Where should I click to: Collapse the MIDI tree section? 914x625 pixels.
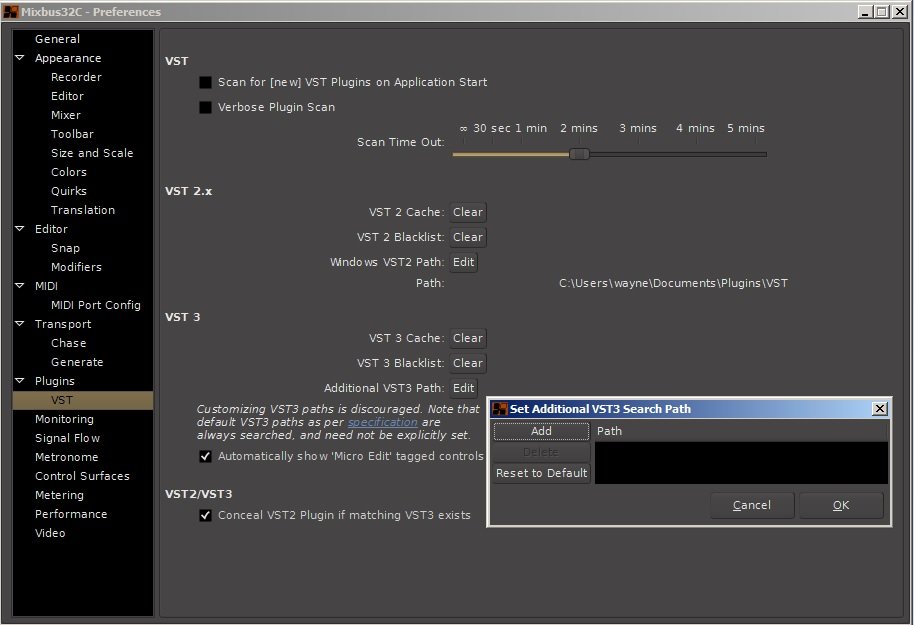coord(20,286)
